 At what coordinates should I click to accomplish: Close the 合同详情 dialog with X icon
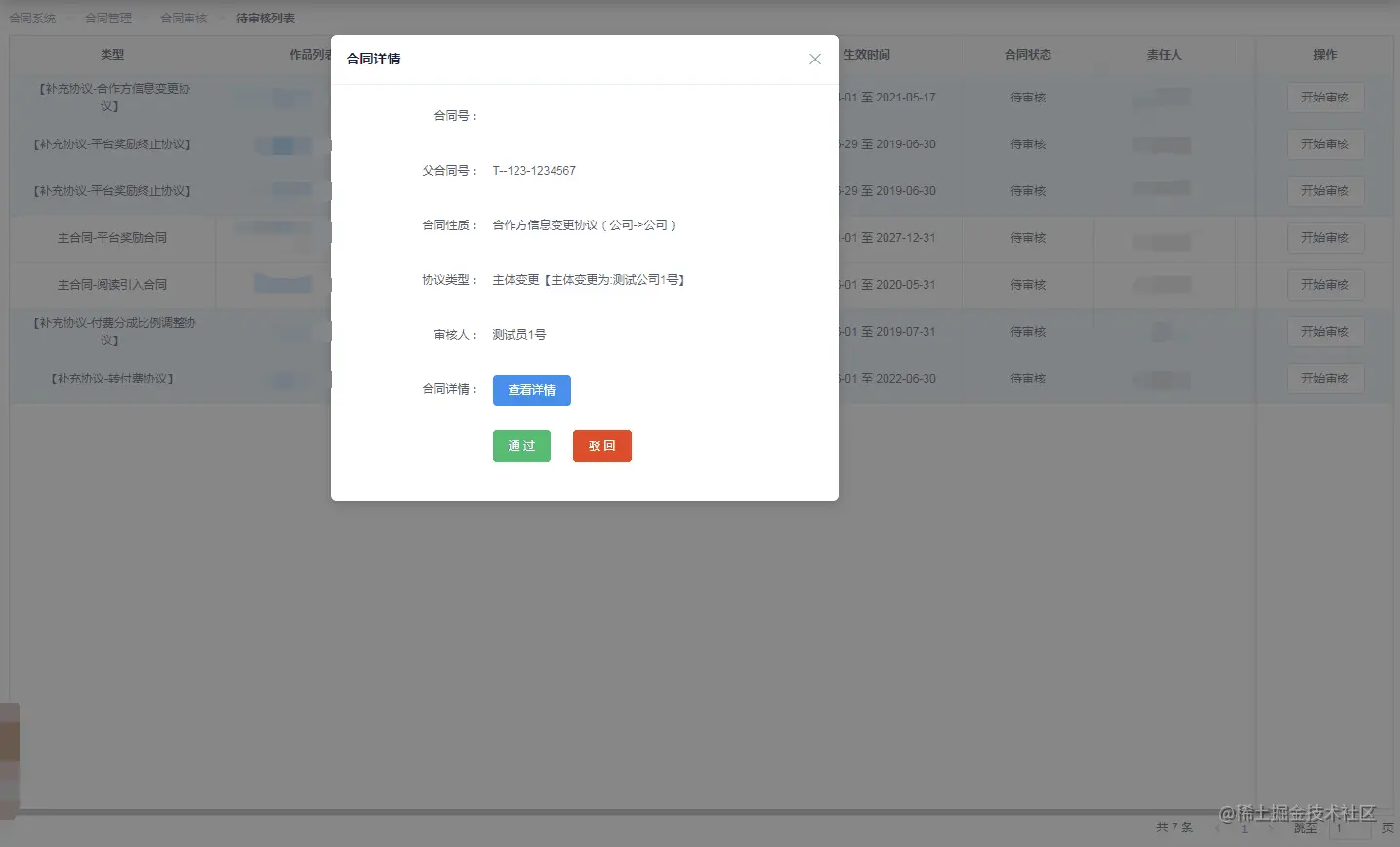click(x=815, y=60)
